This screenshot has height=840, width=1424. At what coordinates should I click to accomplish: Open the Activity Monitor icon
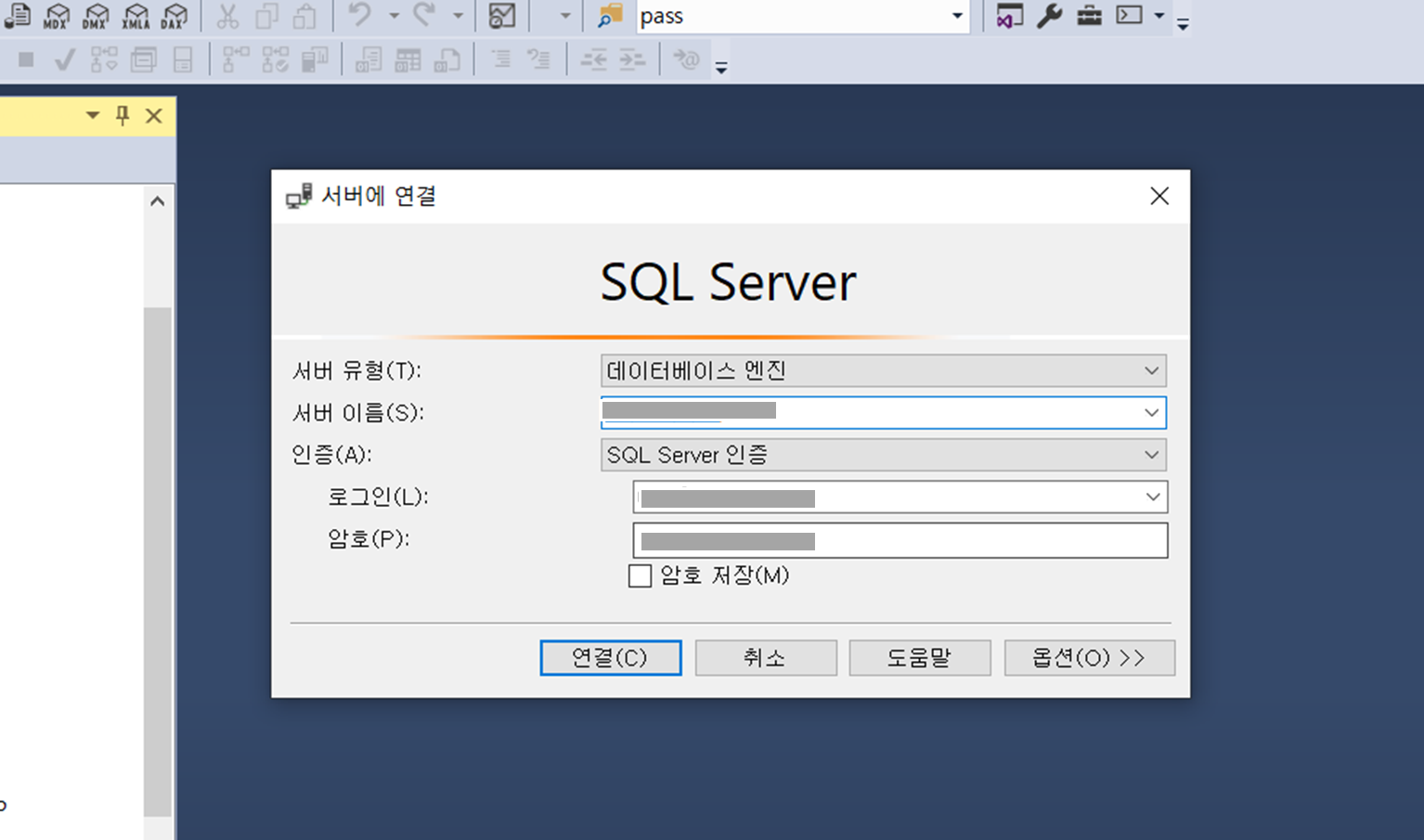coord(502,16)
